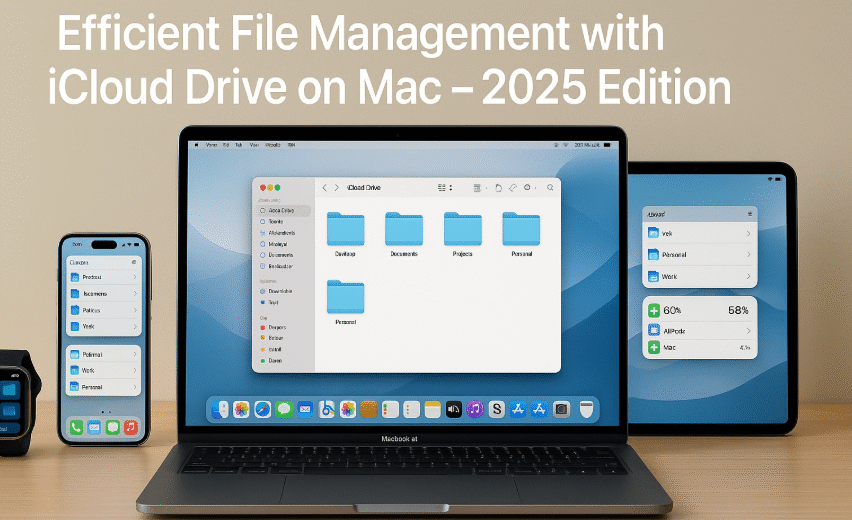This screenshot has height=520, width=852.
Task: Open the Mac row on iPad widget
Action: tap(700, 347)
